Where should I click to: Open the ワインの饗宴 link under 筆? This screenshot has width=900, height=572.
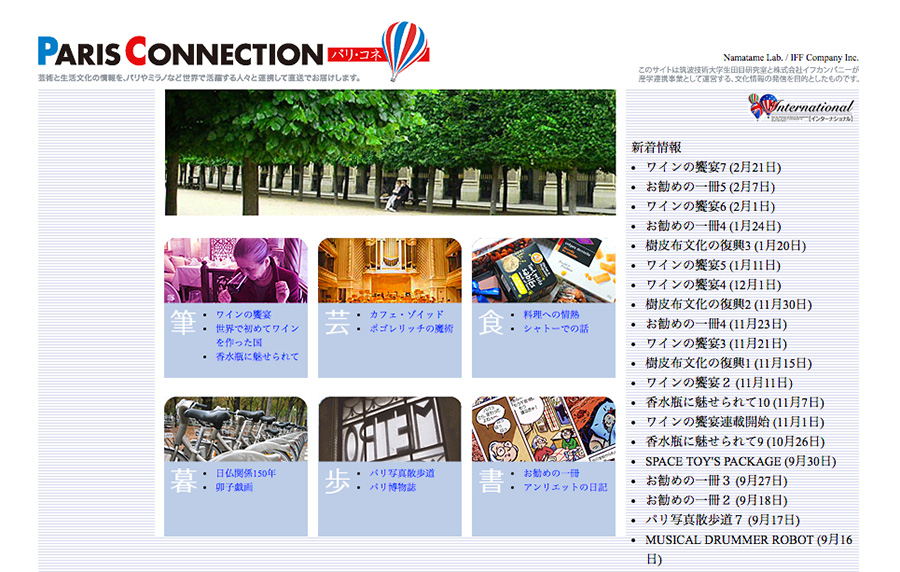243,314
